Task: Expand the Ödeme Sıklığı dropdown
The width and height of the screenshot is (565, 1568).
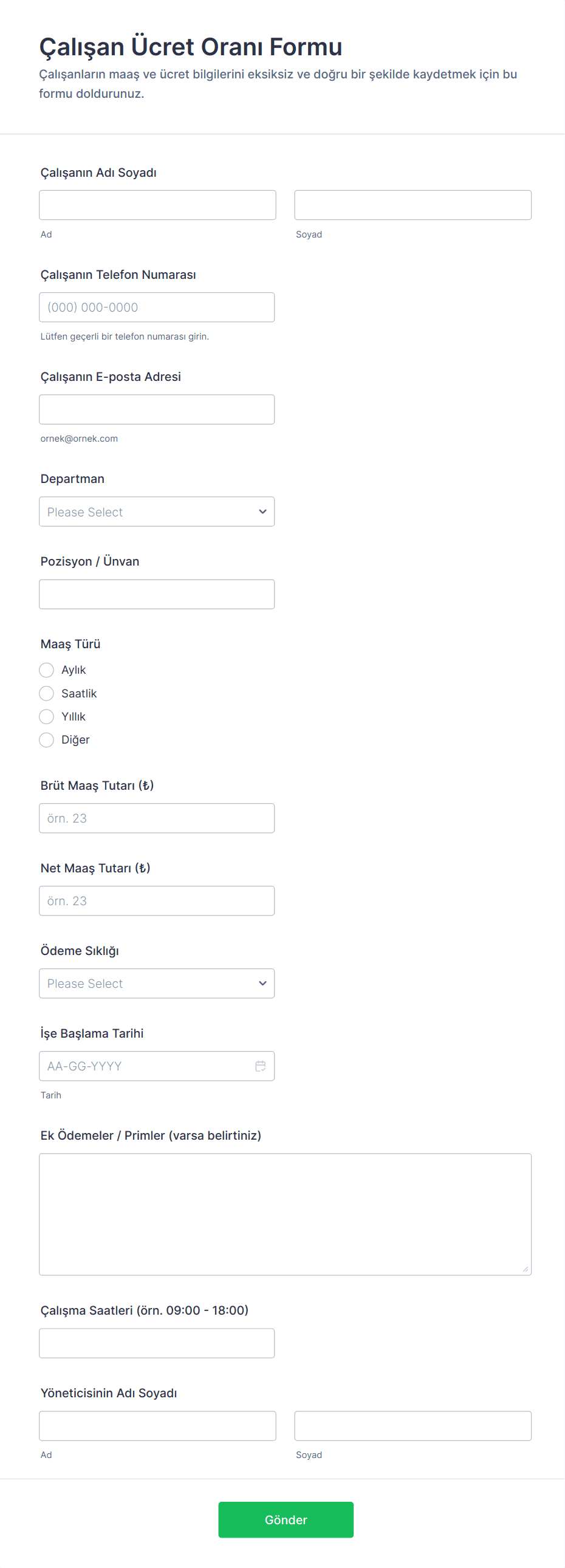Action: click(x=157, y=984)
